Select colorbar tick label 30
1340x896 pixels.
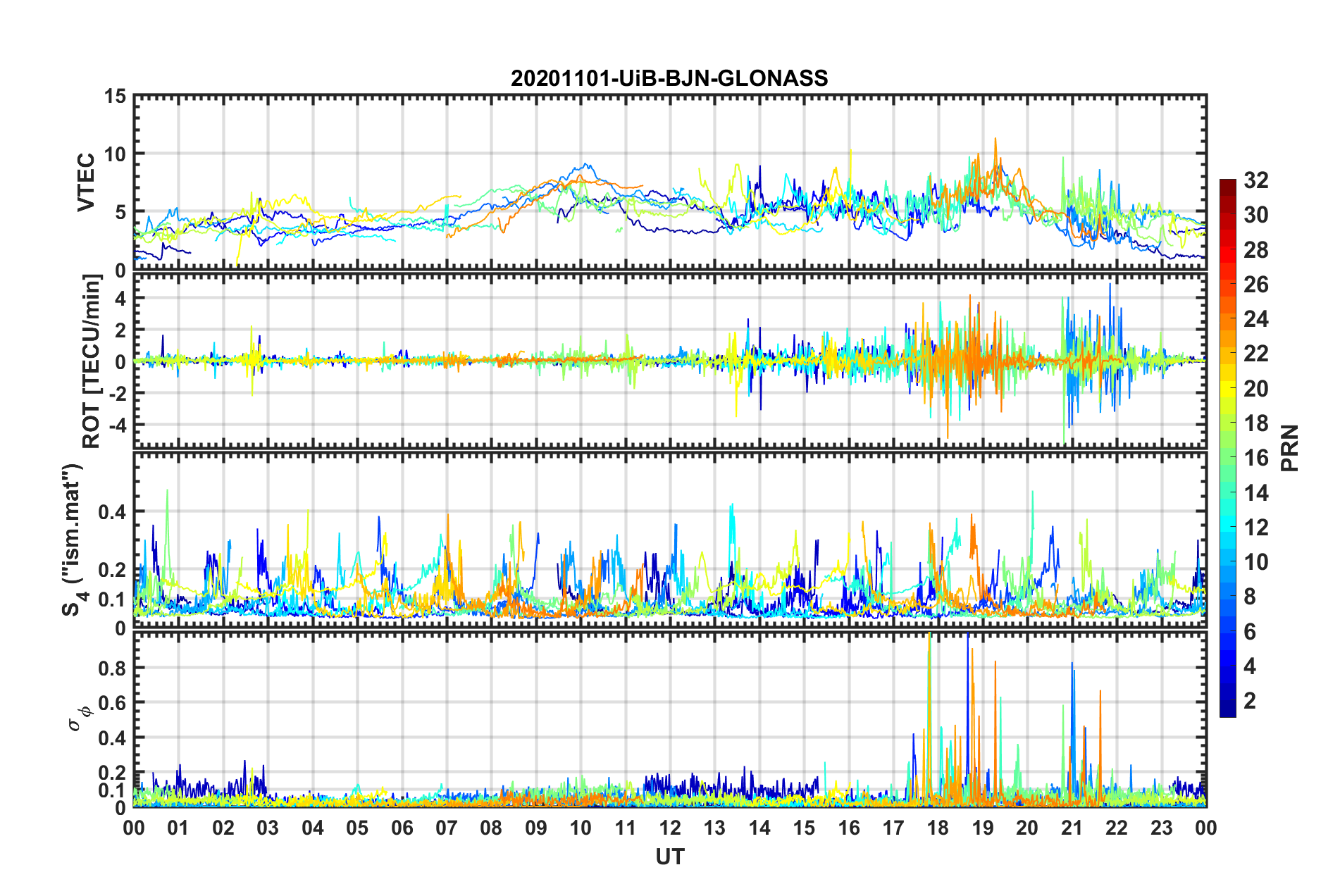(x=1255, y=215)
